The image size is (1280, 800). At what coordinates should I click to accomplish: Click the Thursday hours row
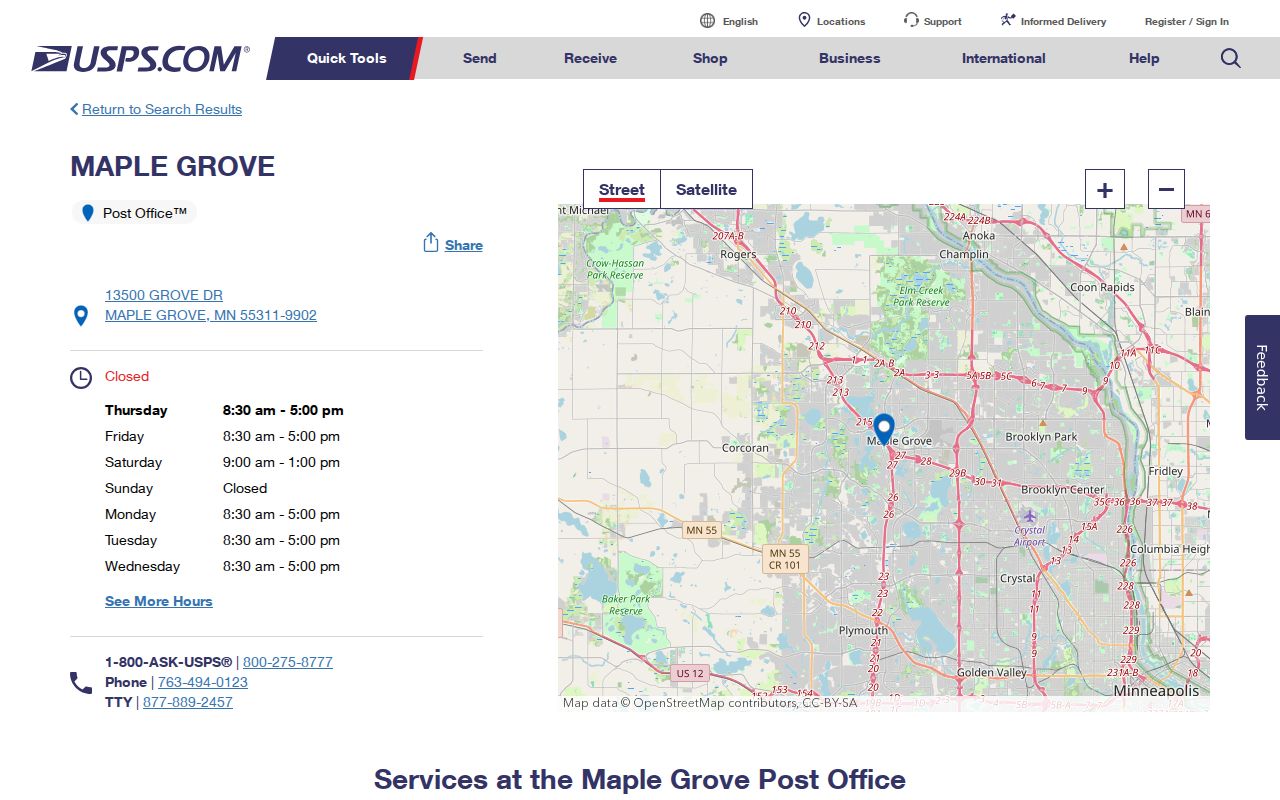(x=224, y=410)
